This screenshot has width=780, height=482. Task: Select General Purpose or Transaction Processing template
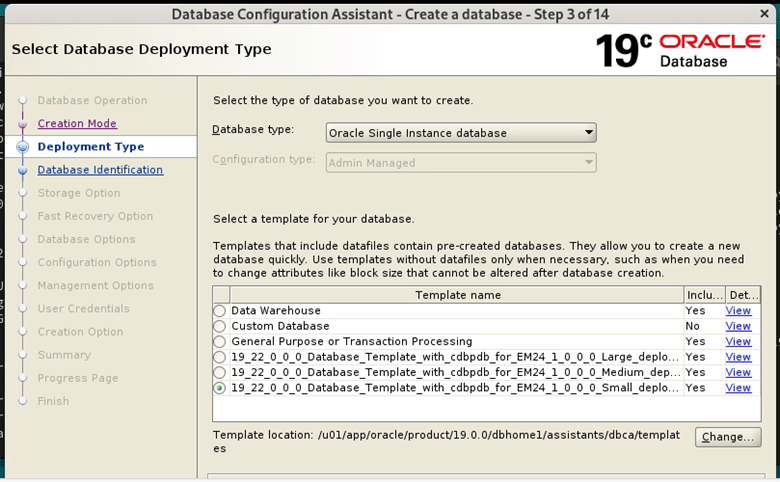click(x=220, y=342)
